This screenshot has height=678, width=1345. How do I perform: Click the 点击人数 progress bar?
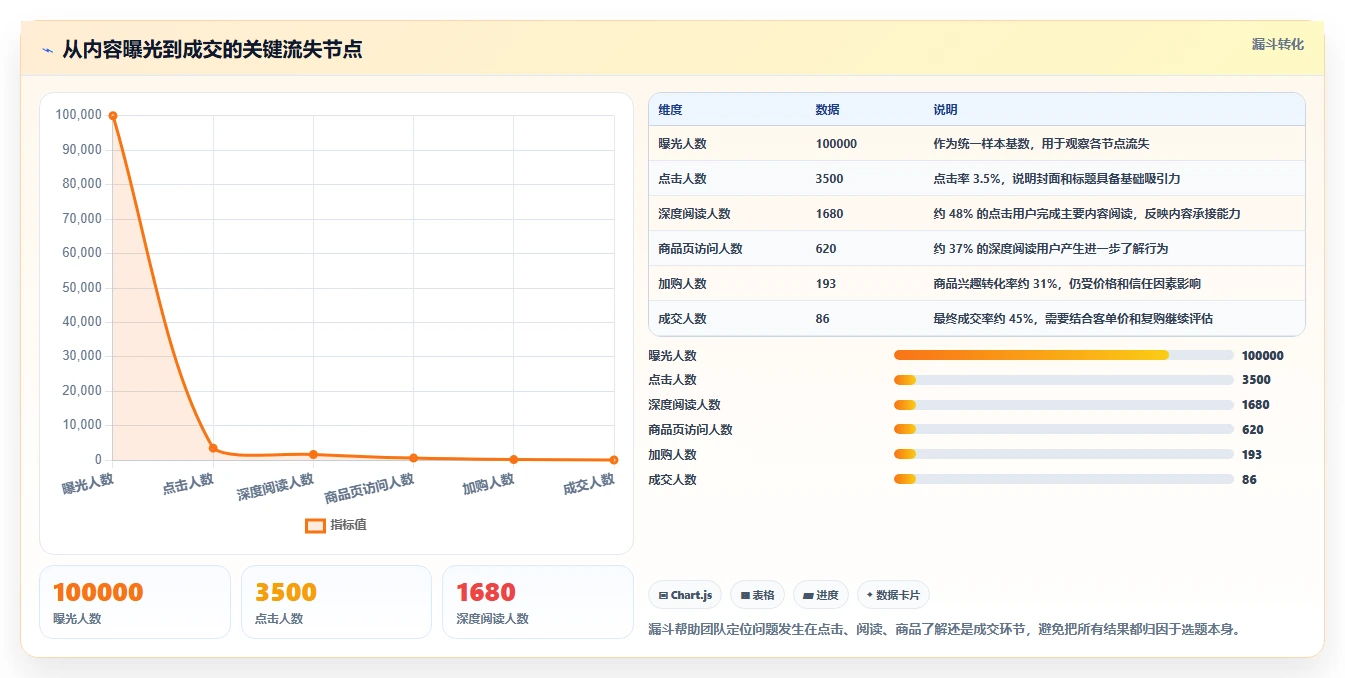(x=1063, y=380)
